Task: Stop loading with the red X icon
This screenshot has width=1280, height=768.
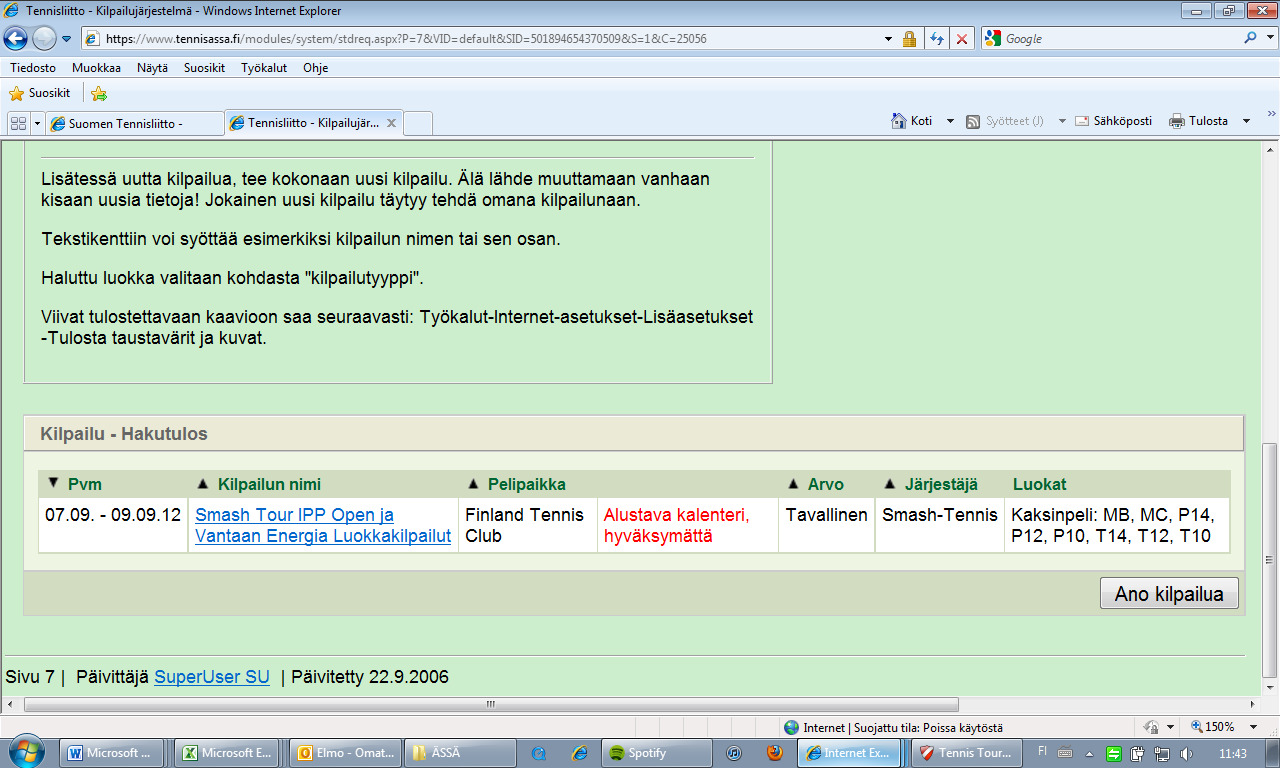Action: pos(961,39)
